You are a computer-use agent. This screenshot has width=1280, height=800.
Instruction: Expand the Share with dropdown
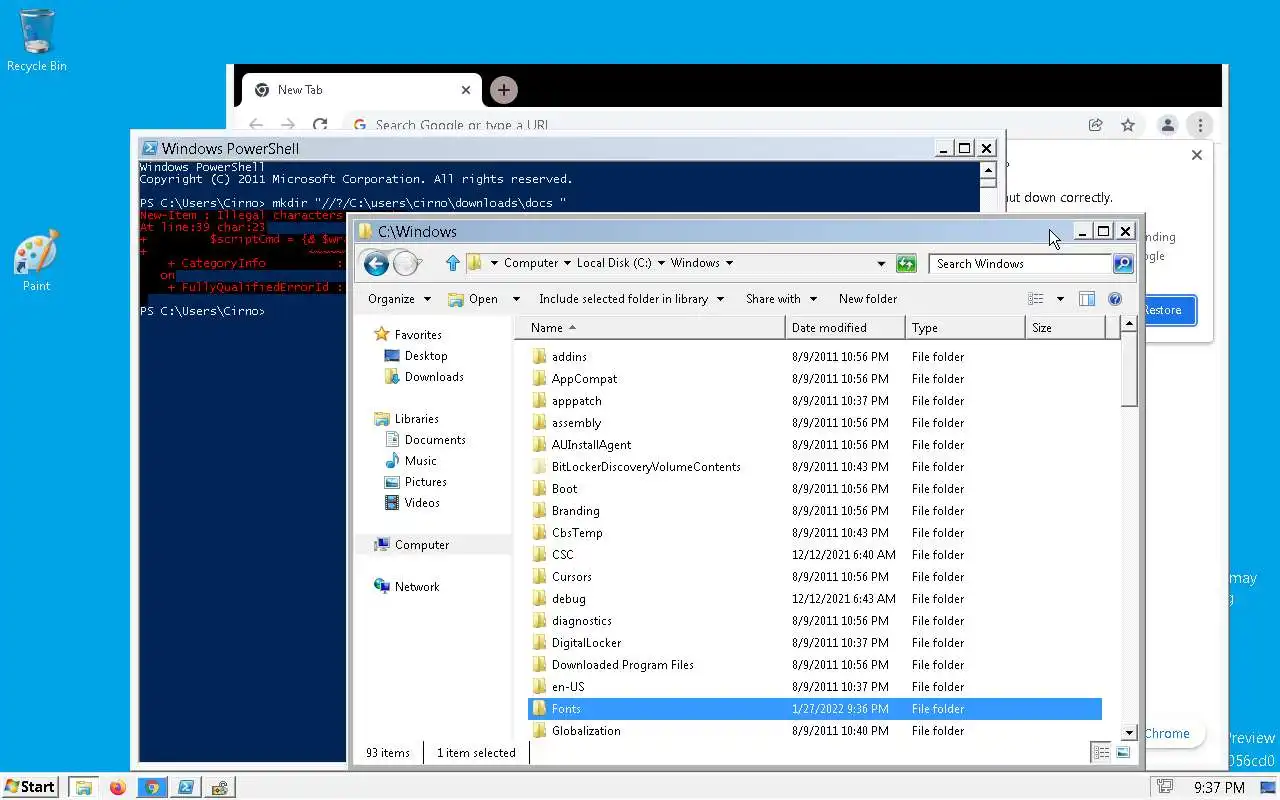click(x=781, y=299)
